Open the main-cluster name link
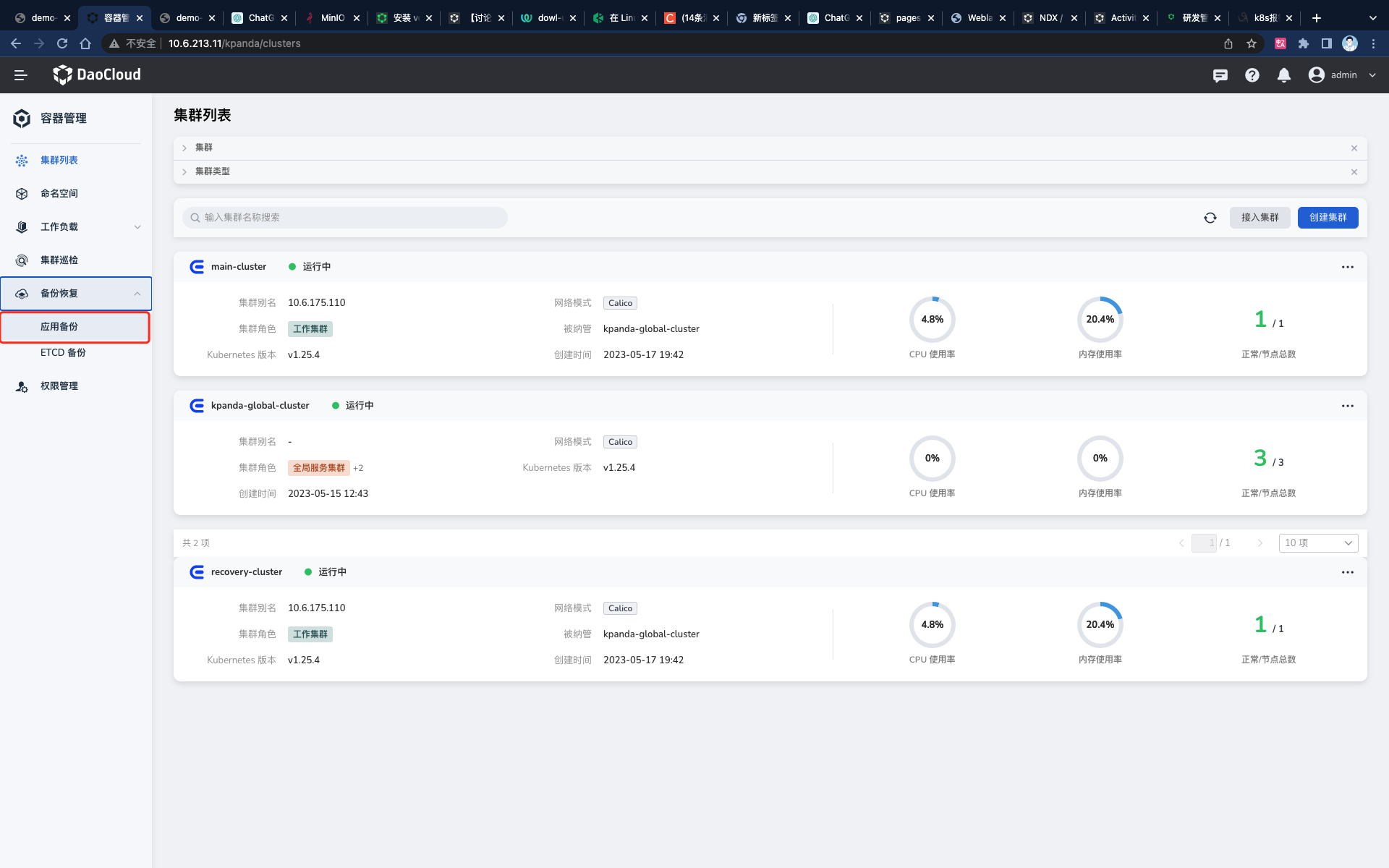 pyautogui.click(x=239, y=267)
